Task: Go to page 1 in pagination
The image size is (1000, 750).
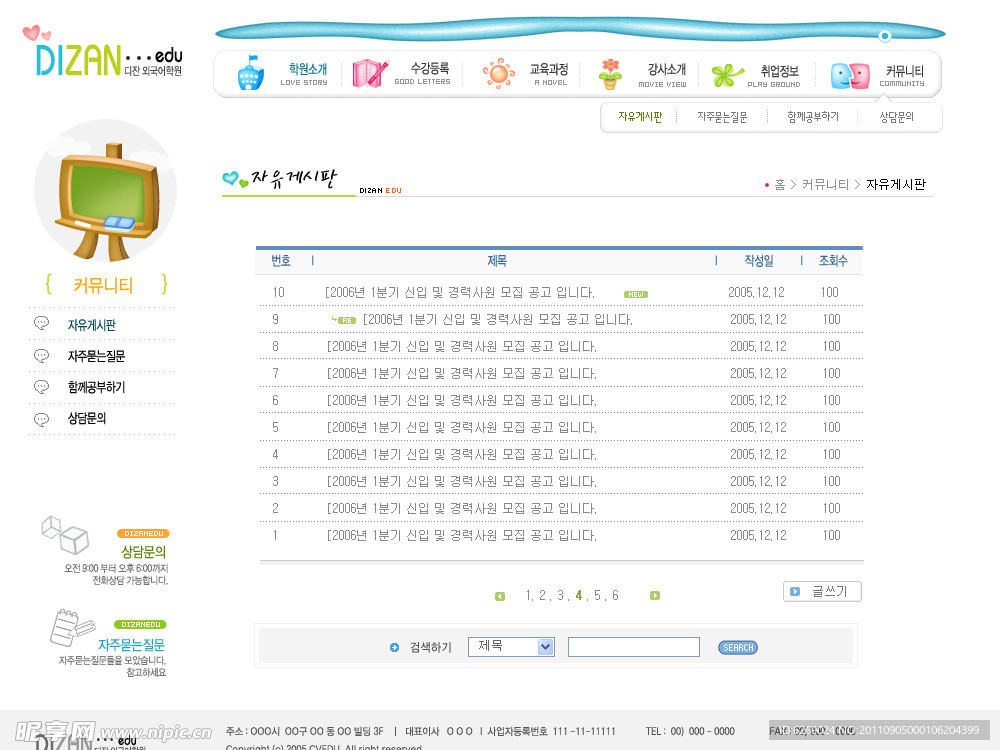Action: pos(528,595)
